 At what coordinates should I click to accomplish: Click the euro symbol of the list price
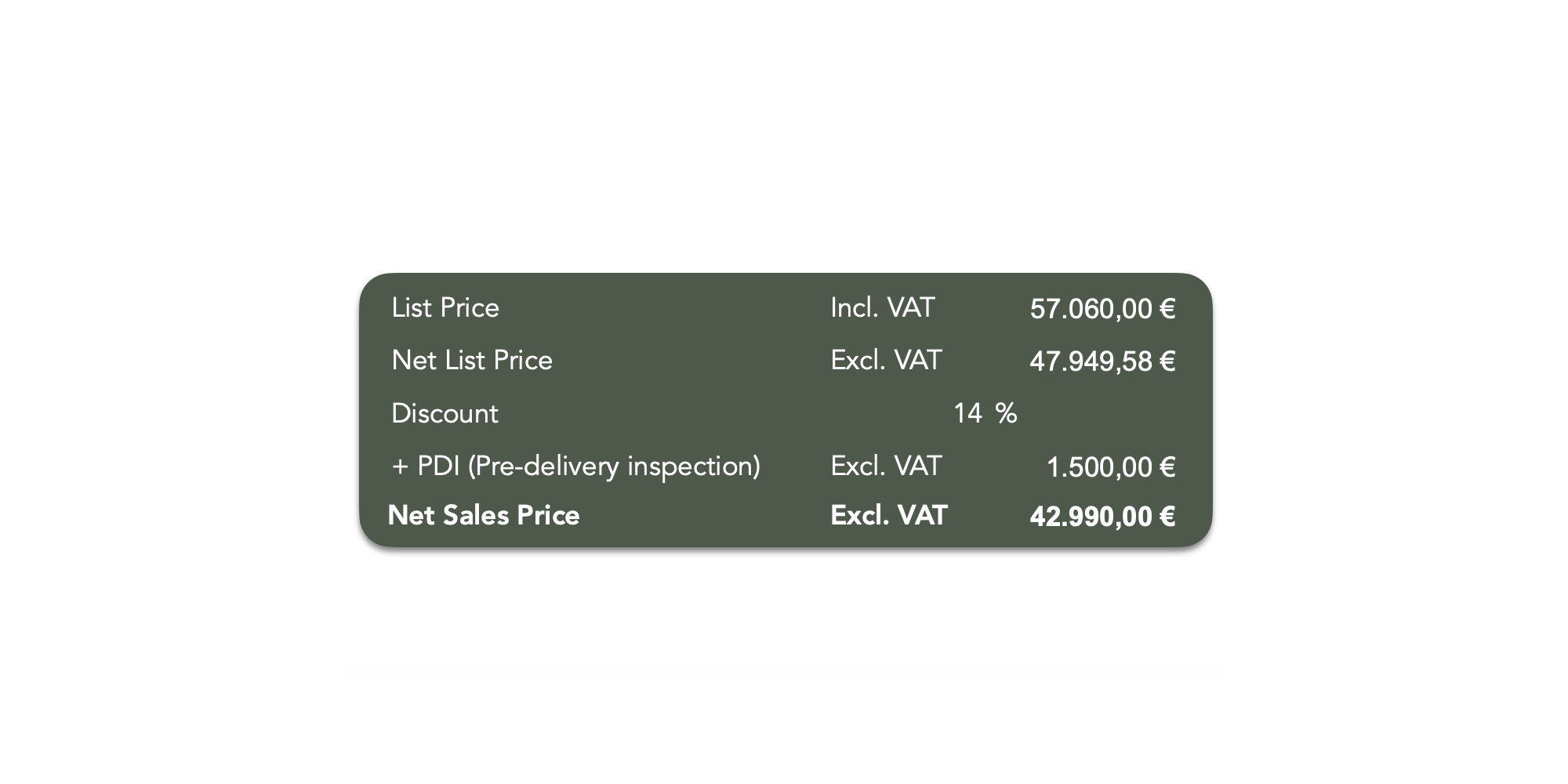click(1167, 309)
